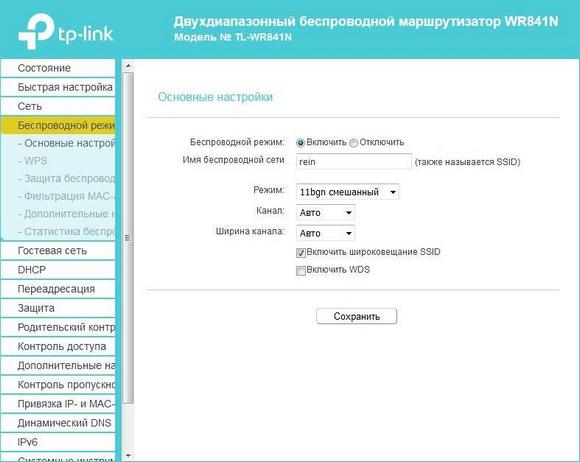Open the Режим dropdown 11bgn смешанный
580x462 pixels.
tap(347, 192)
